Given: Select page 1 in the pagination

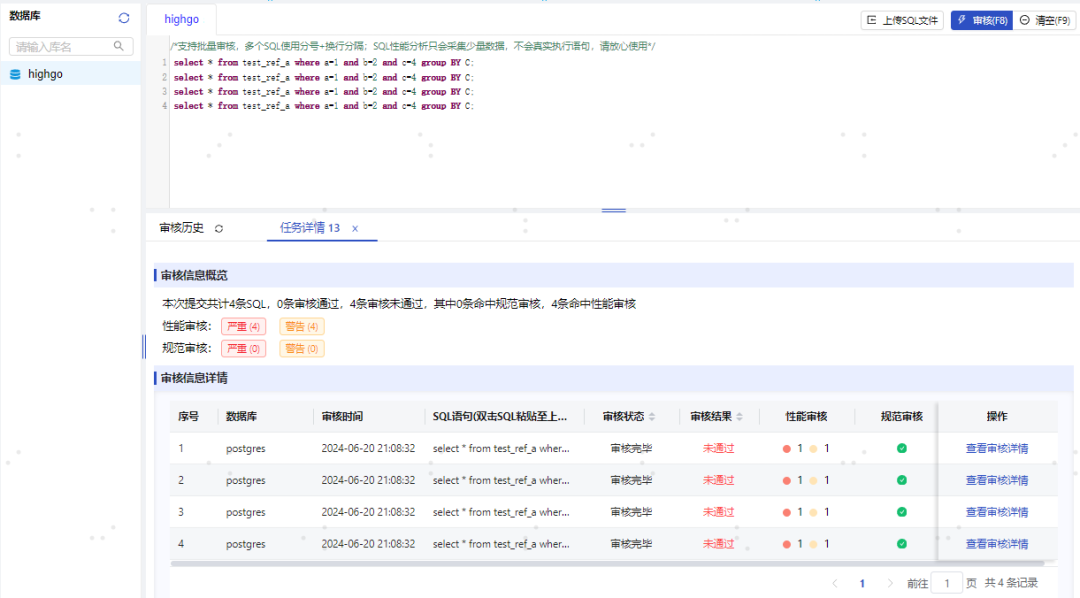Looking at the screenshot, I should pos(862,584).
